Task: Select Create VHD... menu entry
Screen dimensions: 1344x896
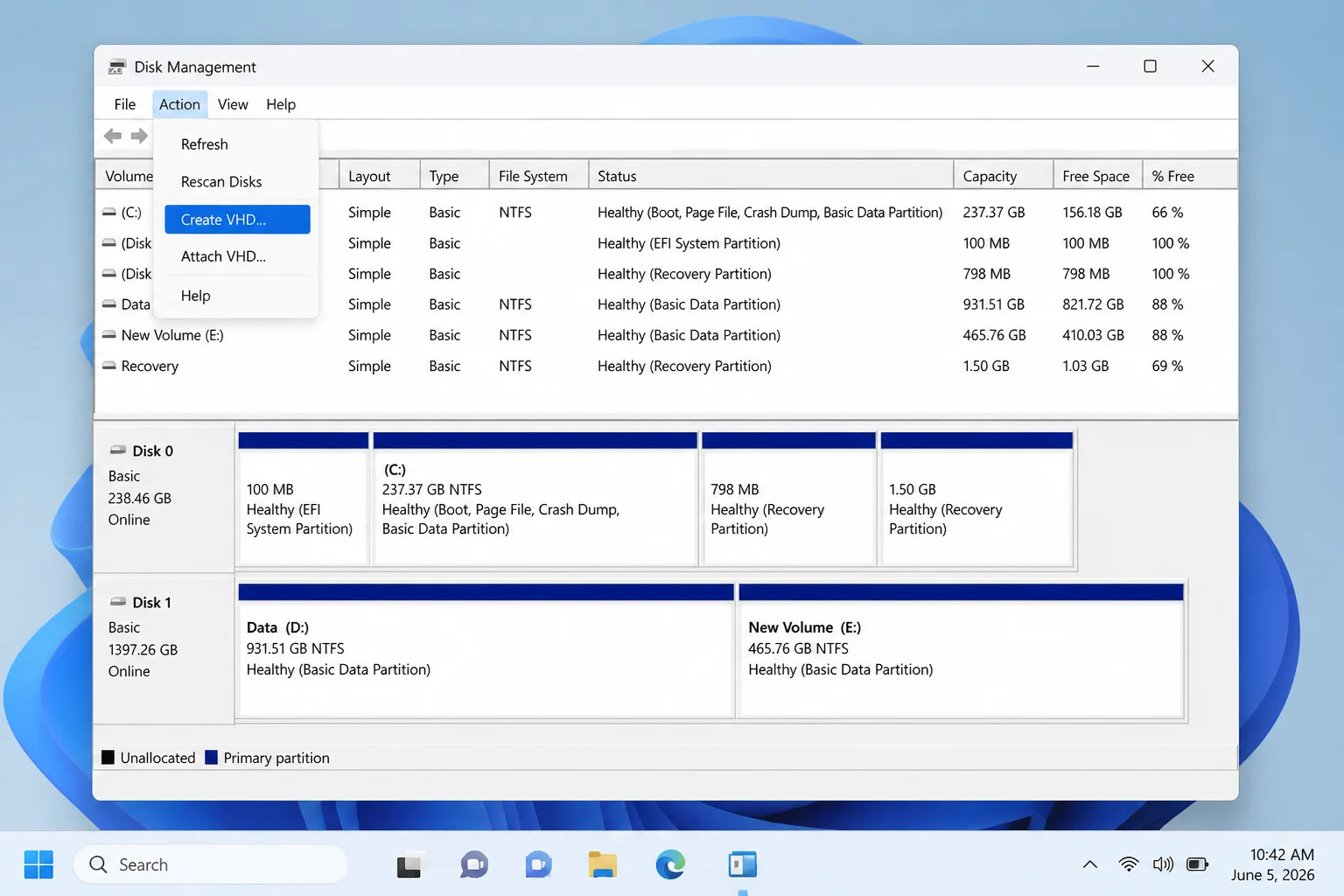Action: 237,220
